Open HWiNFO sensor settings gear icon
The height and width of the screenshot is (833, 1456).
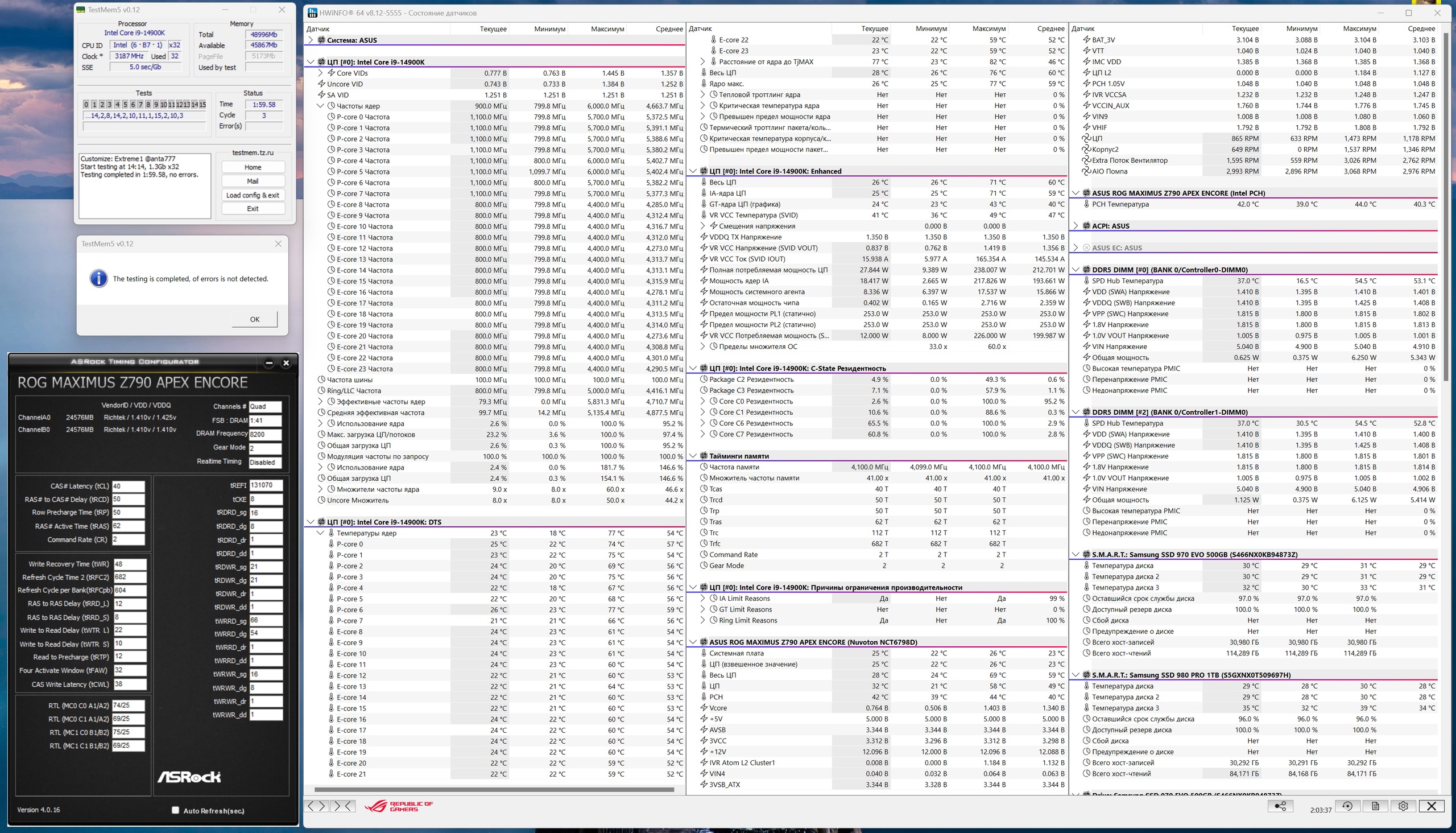point(1403,806)
